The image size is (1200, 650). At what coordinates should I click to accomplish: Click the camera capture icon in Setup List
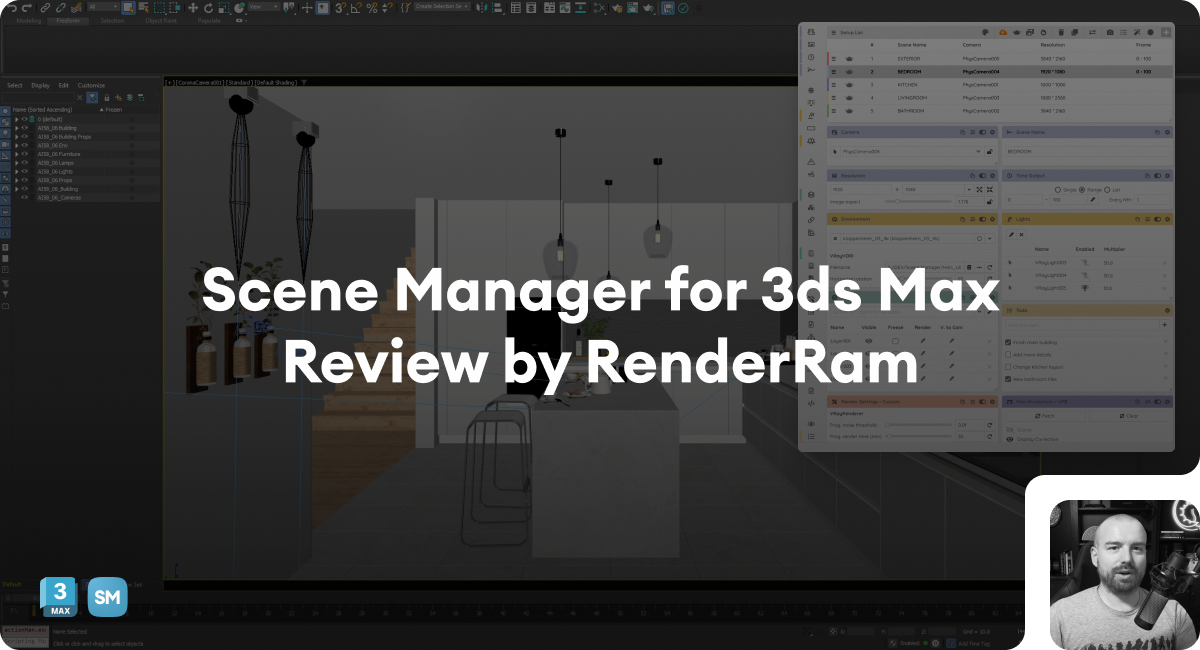[1110, 33]
